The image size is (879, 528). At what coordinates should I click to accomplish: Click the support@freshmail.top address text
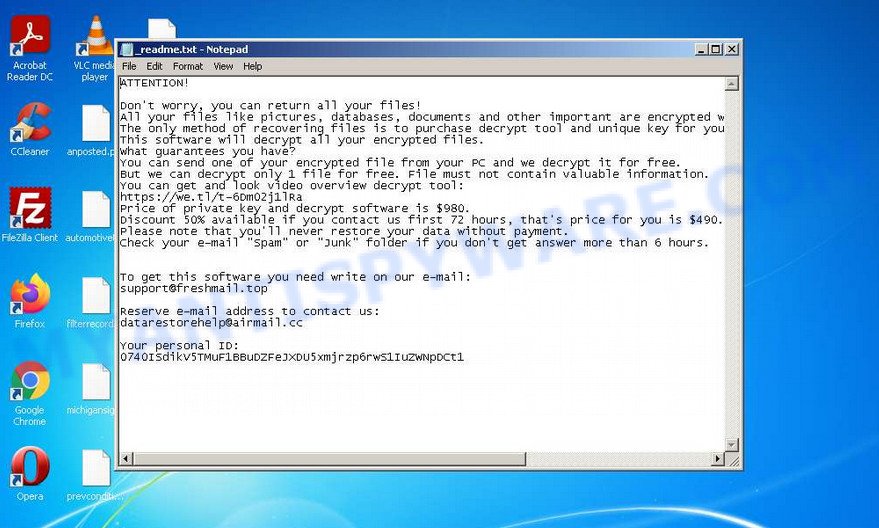pyautogui.click(x=194, y=289)
